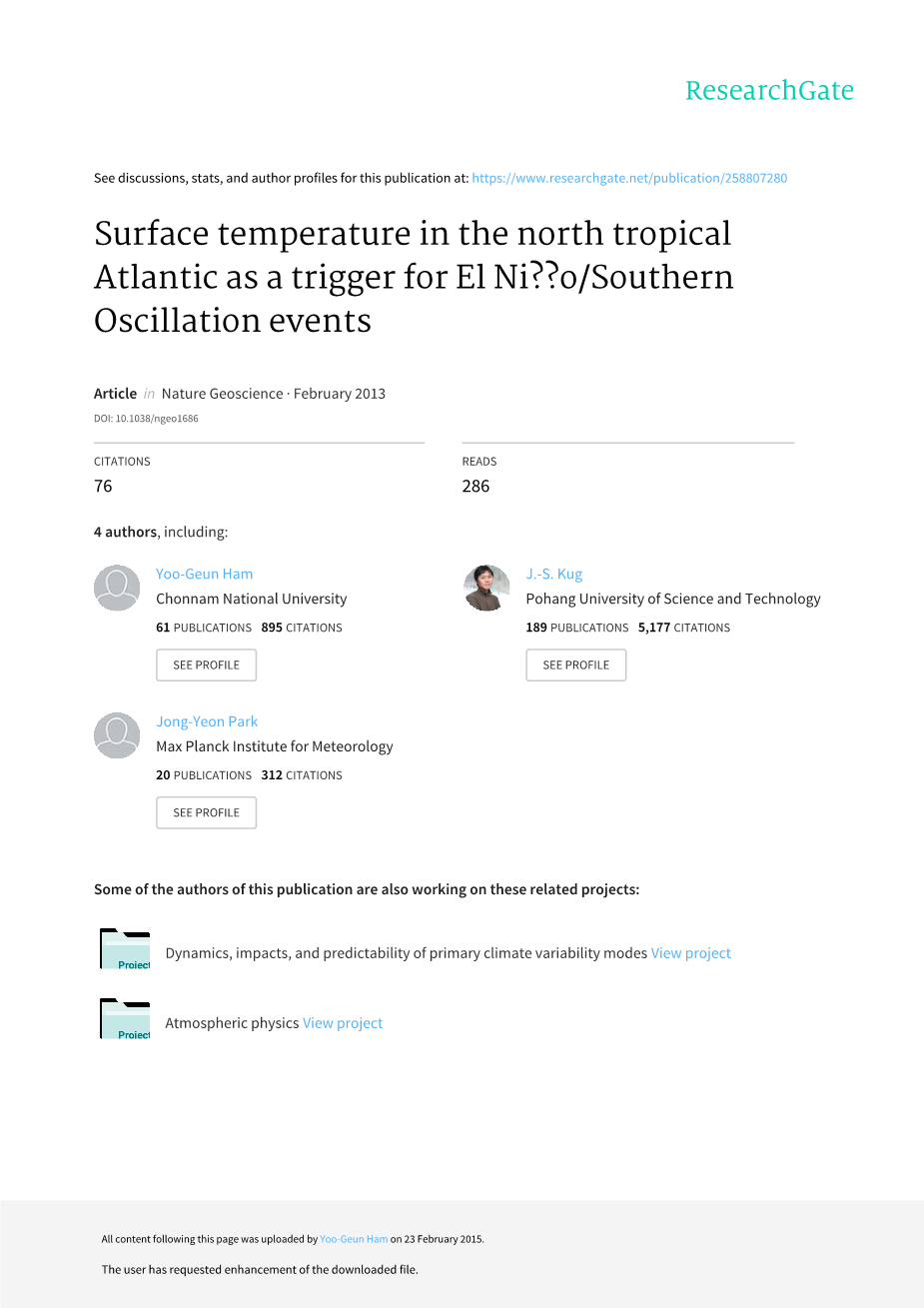Viewport: 924px width, 1308px height.
Task: Open the researchgate.net publication URL
Action: [x=629, y=178]
